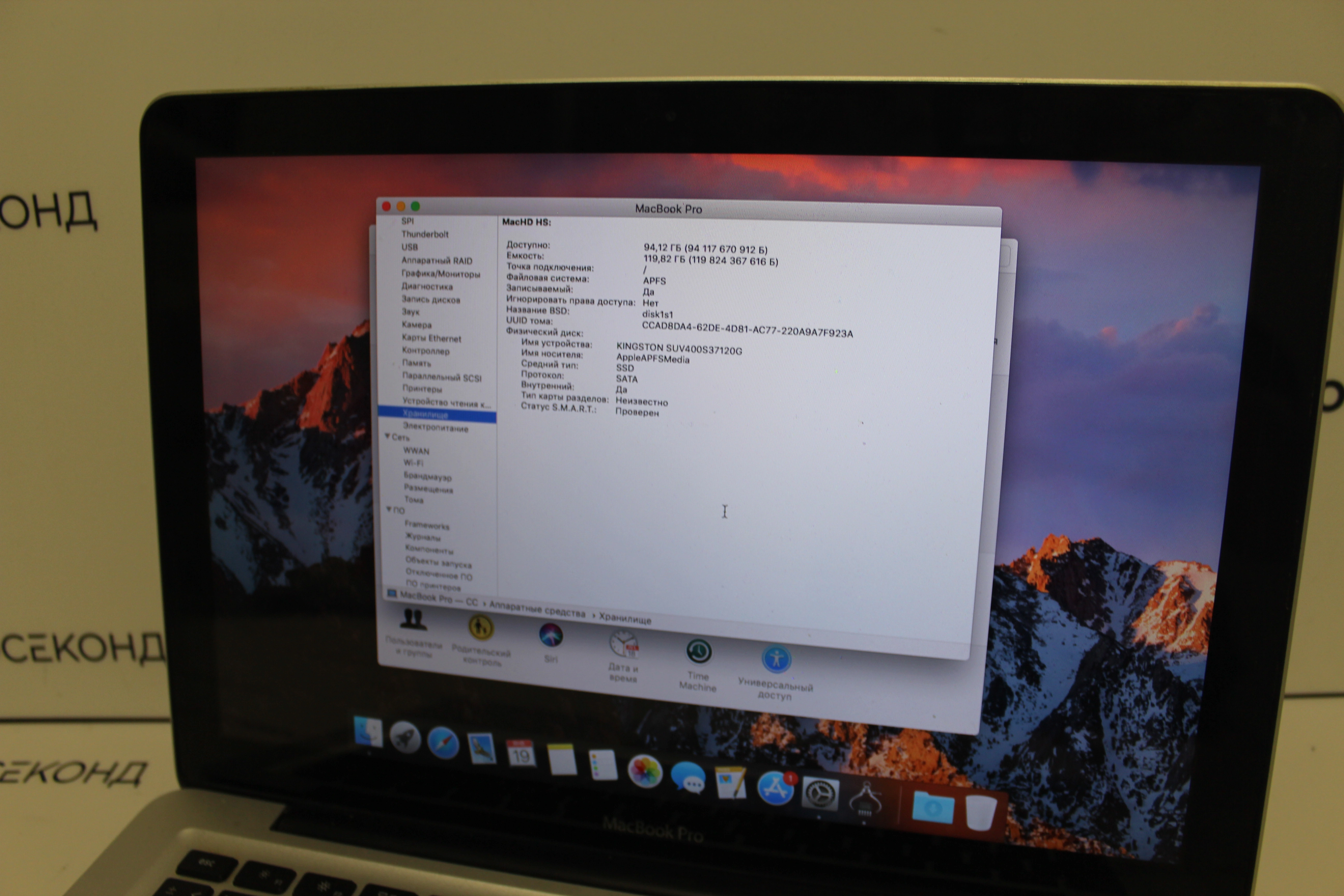Screen dimensions: 1344x896
Task: Open Launchpad rocket icon in Dock
Action: (x=405, y=738)
